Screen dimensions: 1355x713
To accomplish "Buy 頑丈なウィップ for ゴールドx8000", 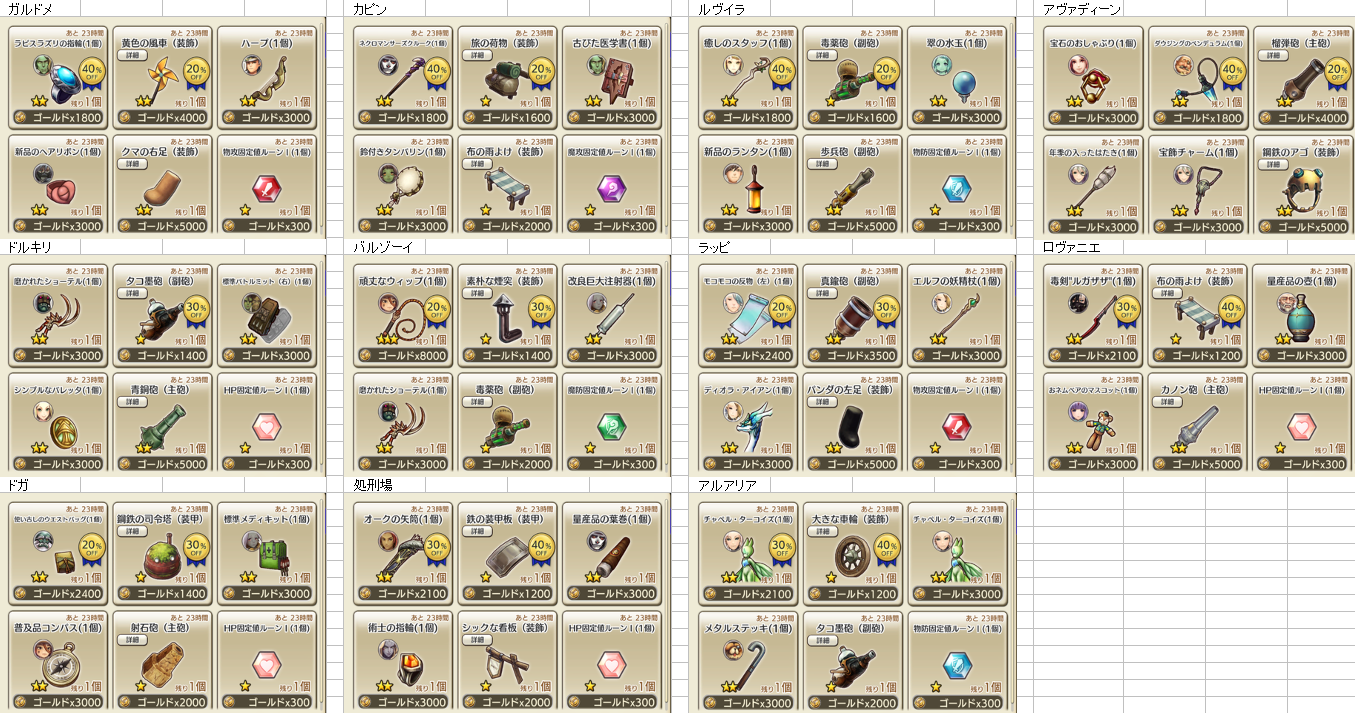I will [404, 355].
